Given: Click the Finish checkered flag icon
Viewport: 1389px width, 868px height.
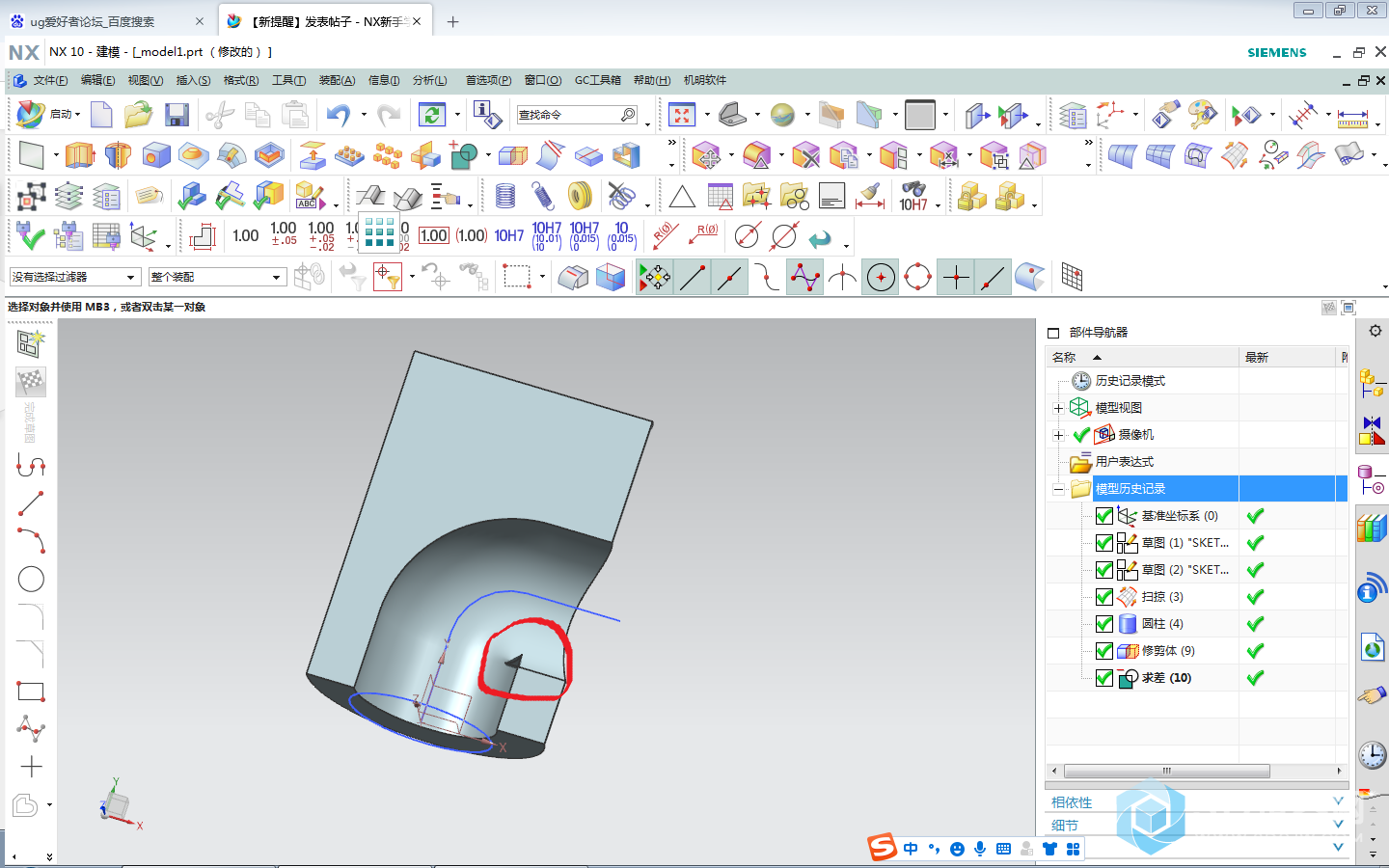Looking at the screenshot, I should pyautogui.click(x=31, y=382).
